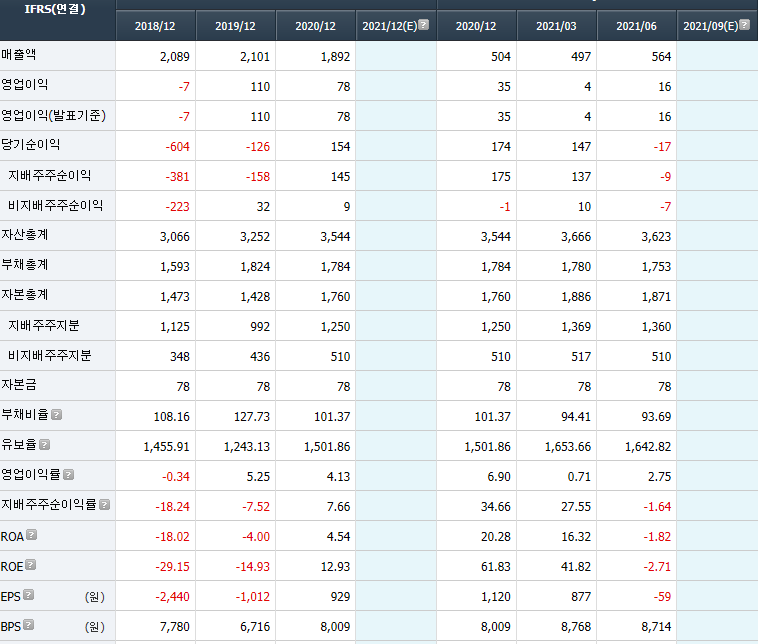
Task: Click the -18.02 ROA value
Action: click(x=173, y=537)
